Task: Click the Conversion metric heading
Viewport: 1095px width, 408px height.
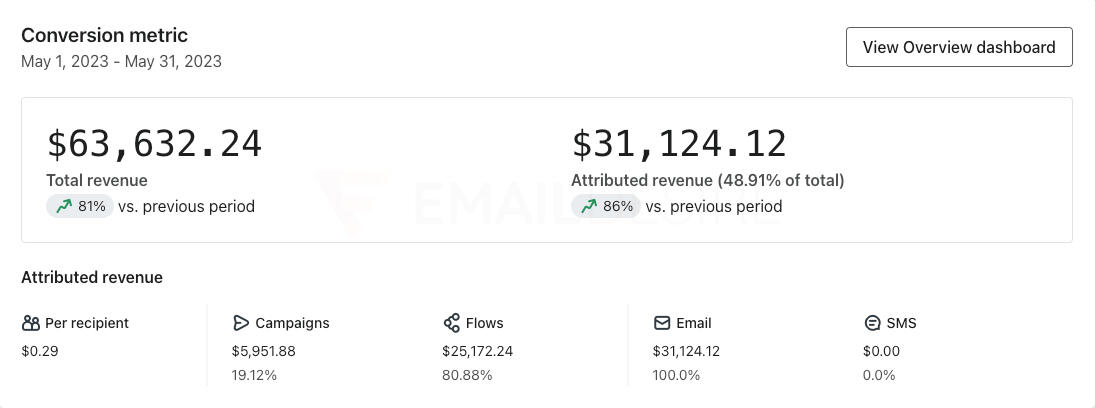Action: [104, 35]
